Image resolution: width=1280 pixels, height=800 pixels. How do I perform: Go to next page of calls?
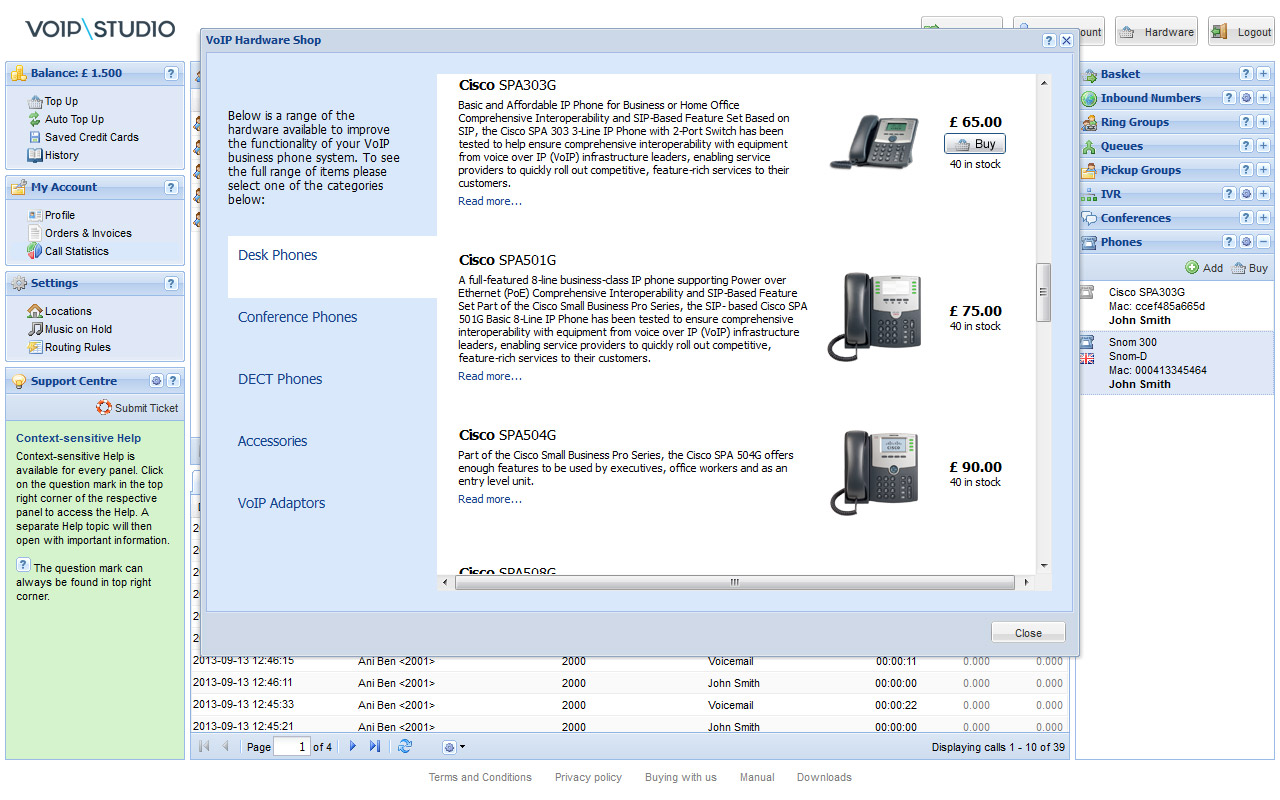click(x=352, y=747)
